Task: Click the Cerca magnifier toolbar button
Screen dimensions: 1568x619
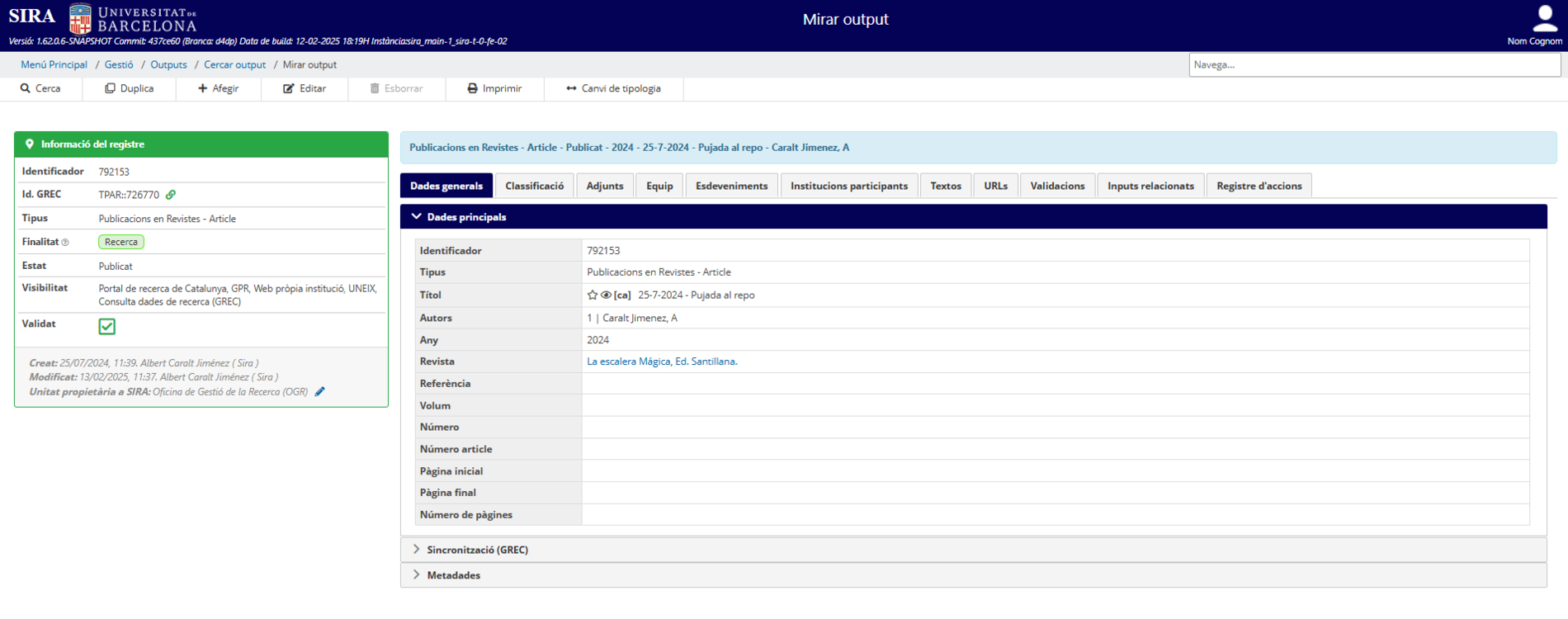Action: tap(40, 88)
